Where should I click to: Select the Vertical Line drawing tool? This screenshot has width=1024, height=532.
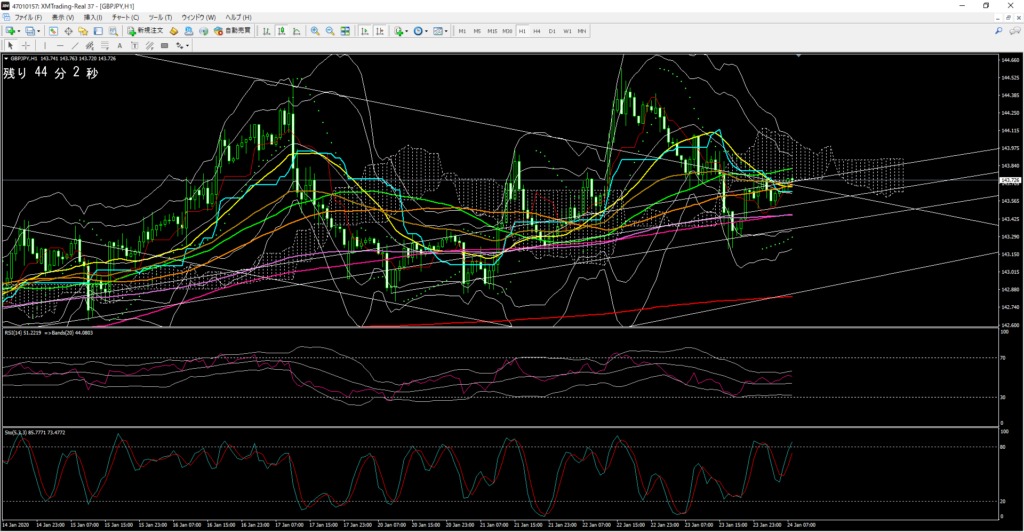[45, 46]
